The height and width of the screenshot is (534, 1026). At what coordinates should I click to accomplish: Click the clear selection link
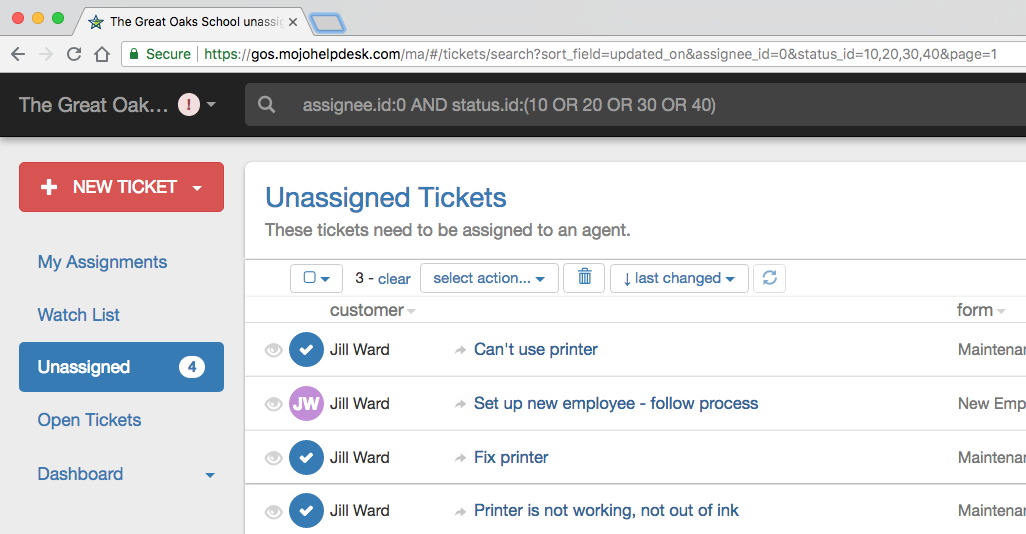click(394, 279)
